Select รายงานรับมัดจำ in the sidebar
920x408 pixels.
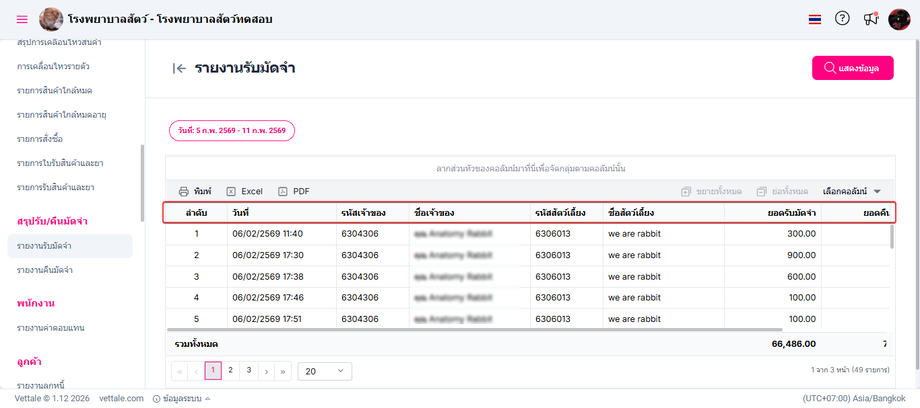[x=70, y=245]
